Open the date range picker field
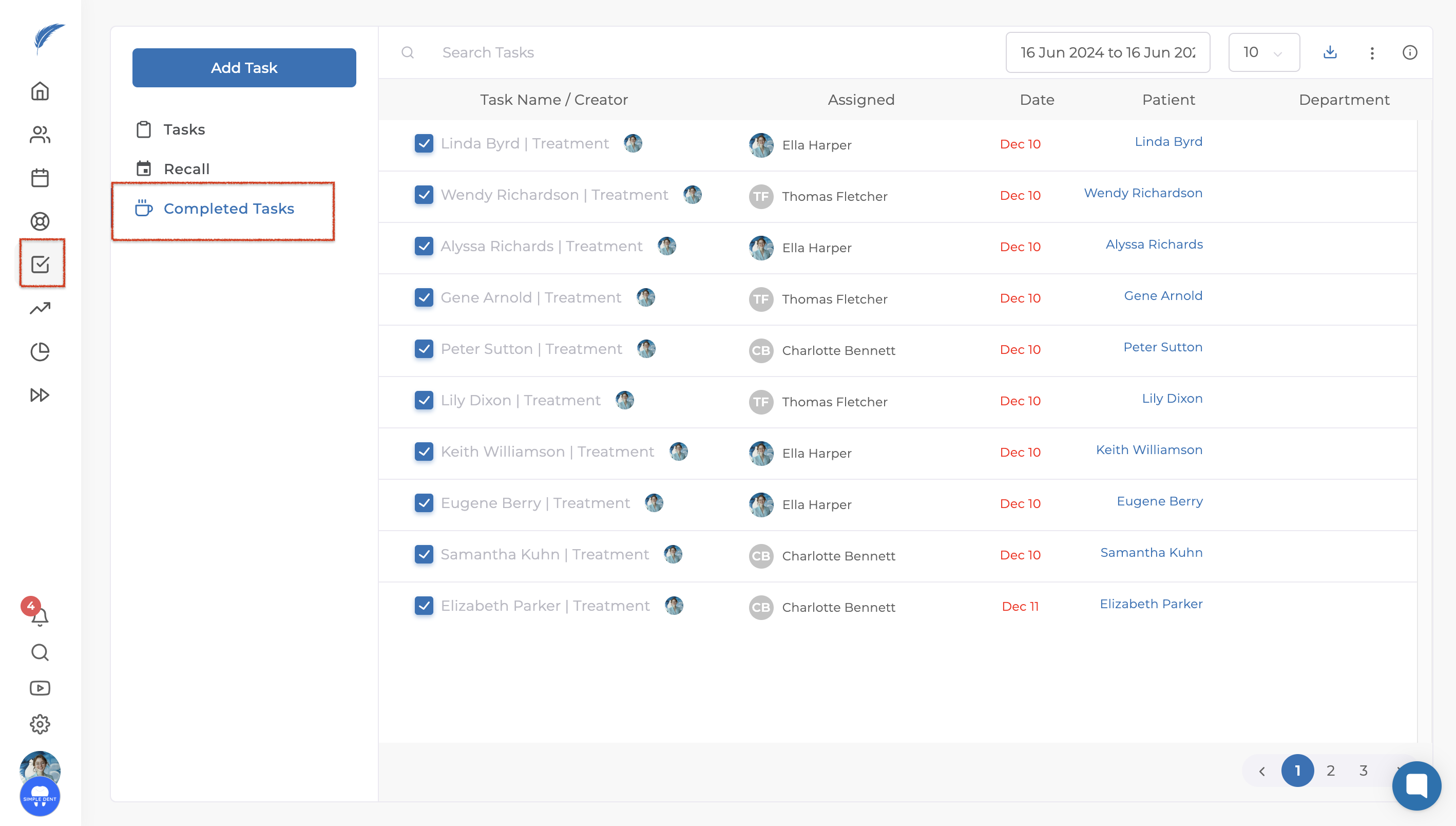This screenshot has height=826, width=1456. coord(1107,53)
